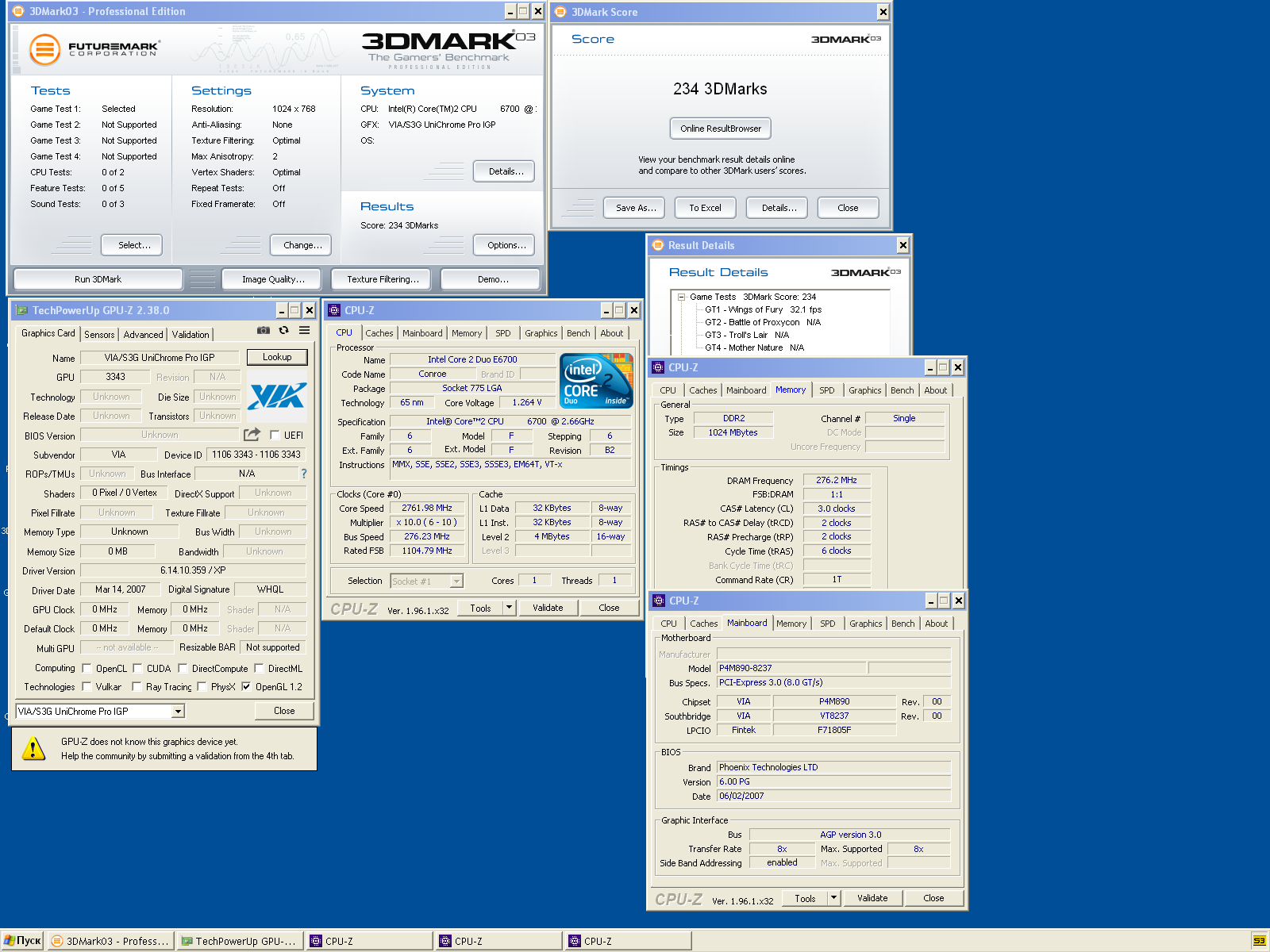The image size is (1270, 952).
Task: Toggle the Ray Tracing checkbox
Action: [x=137, y=686]
